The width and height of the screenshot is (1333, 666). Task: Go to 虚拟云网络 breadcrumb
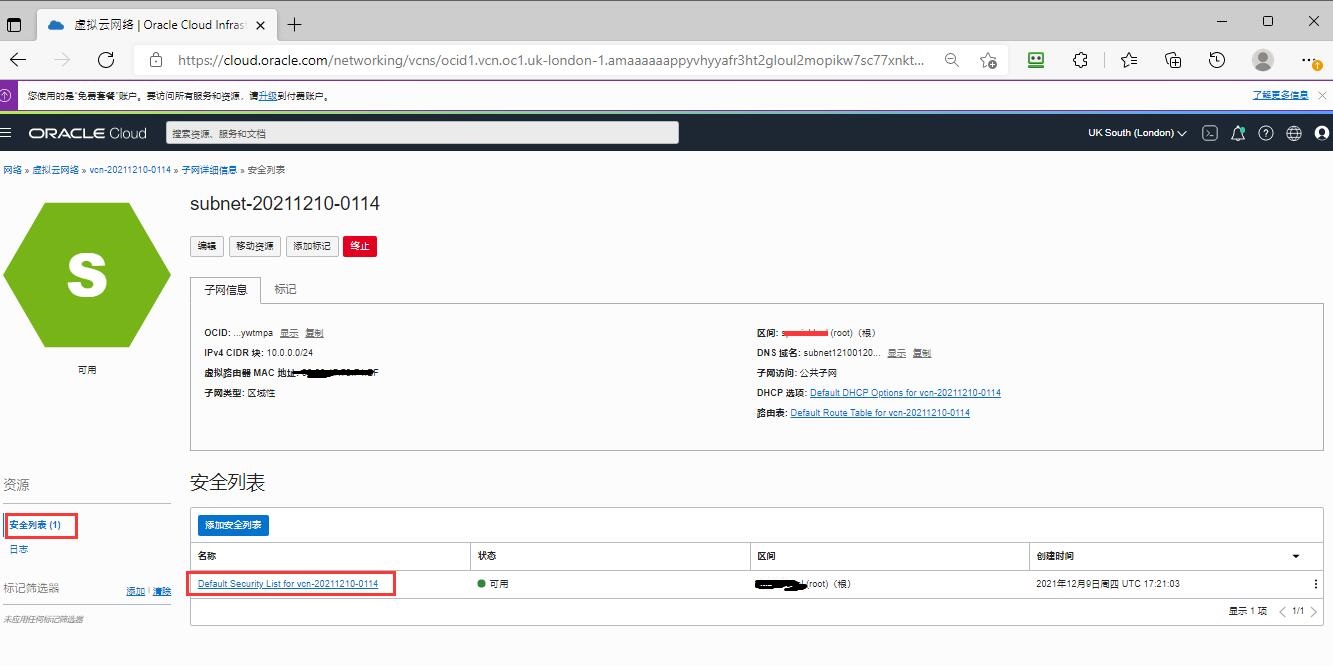(x=55, y=170)
